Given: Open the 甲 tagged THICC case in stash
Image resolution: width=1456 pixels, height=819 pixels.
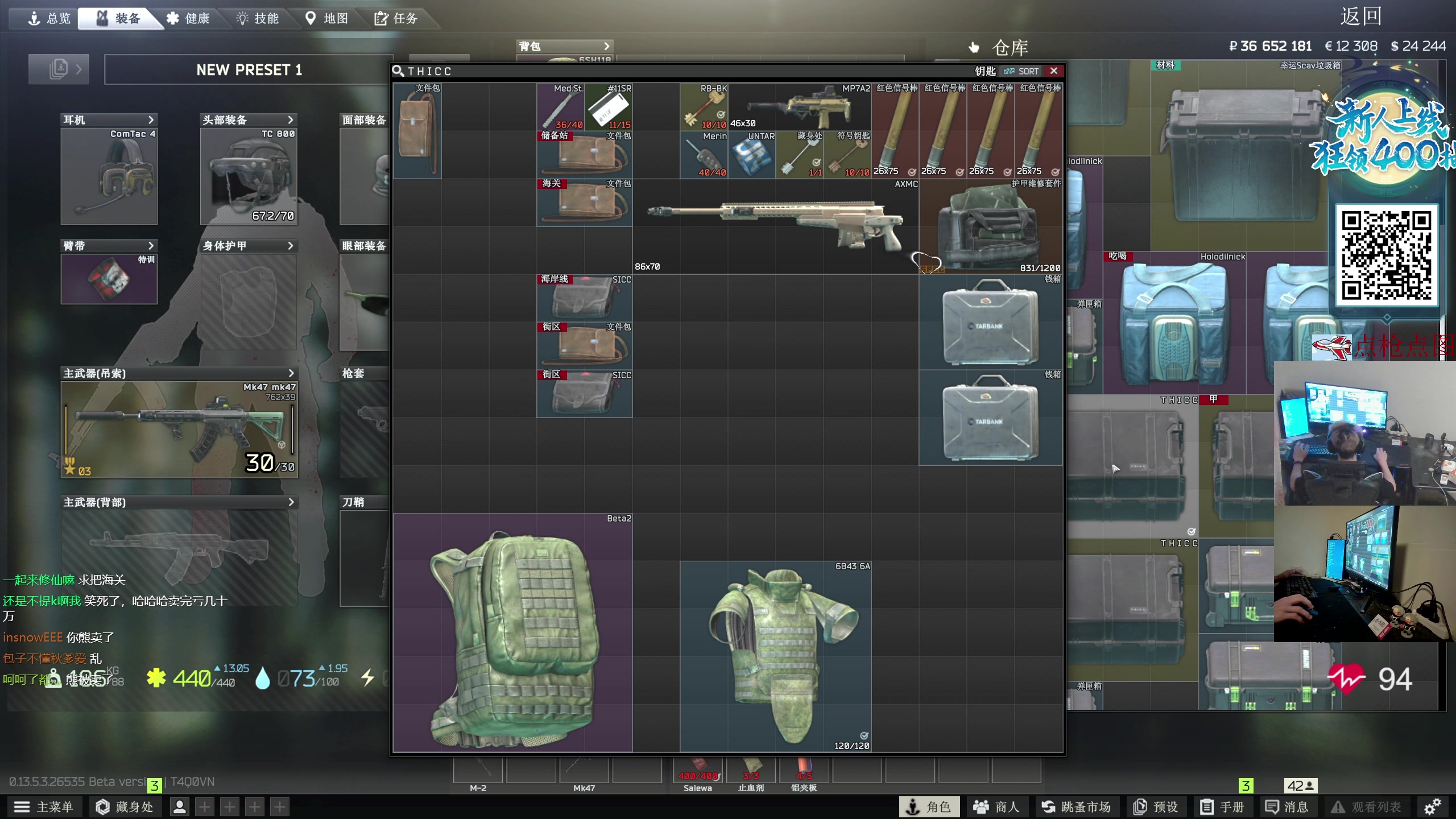Looking at the screenshot, I should tap(1236, 466).
